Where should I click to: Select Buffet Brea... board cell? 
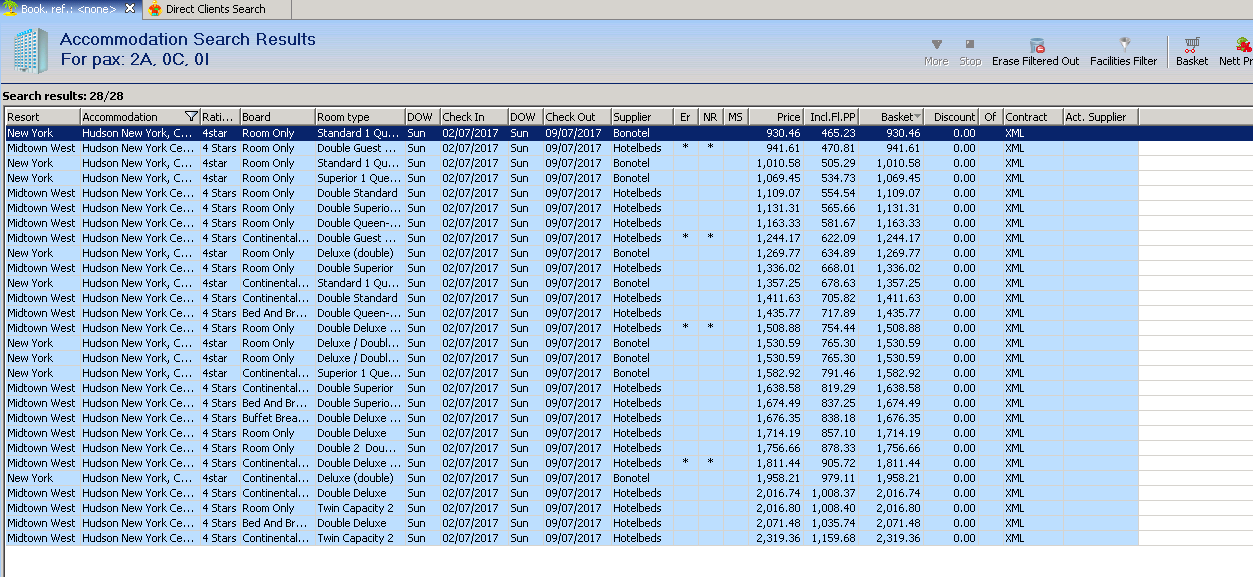click(276, 418)
